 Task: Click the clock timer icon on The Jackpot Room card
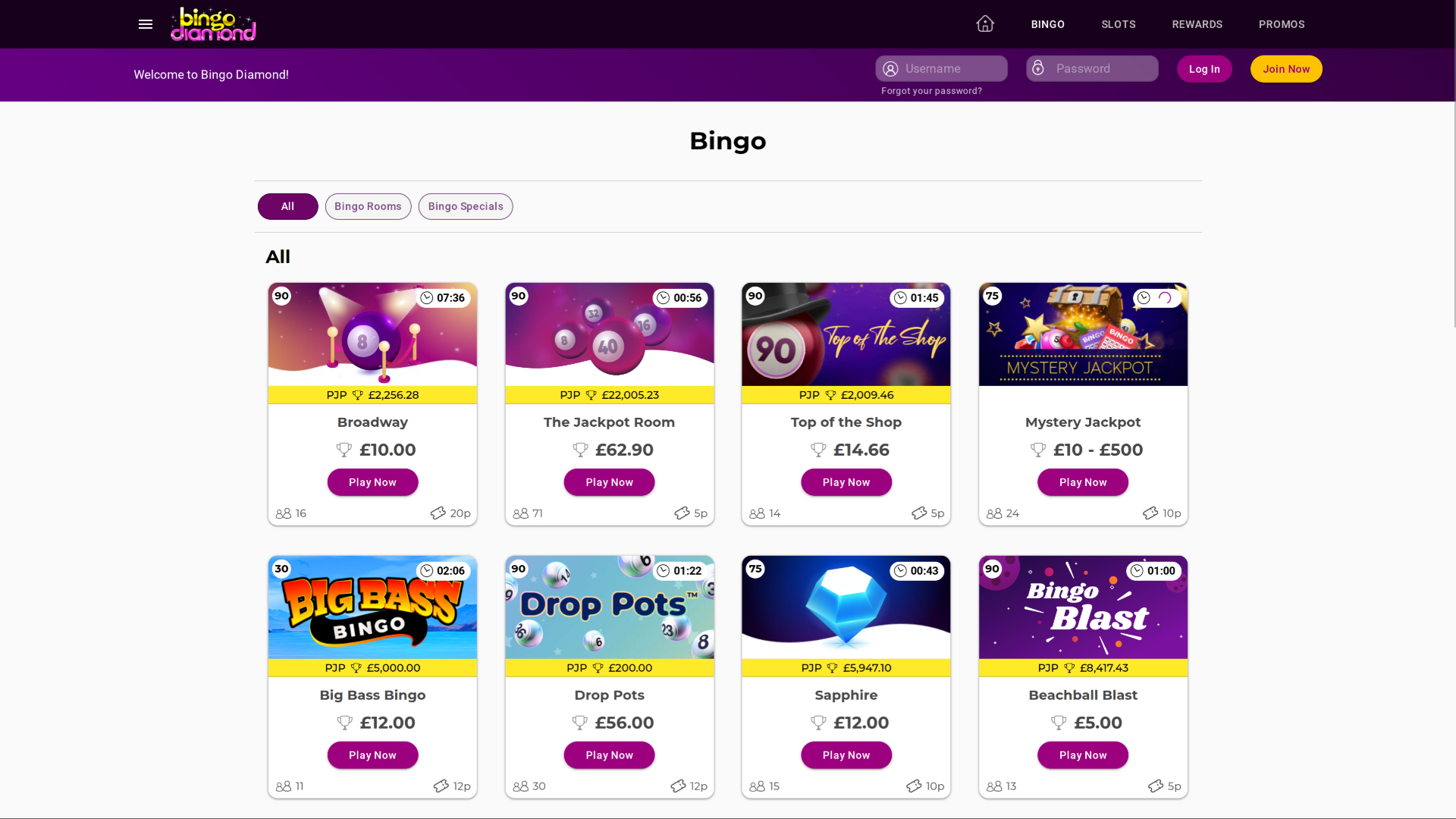coord(664,297)
